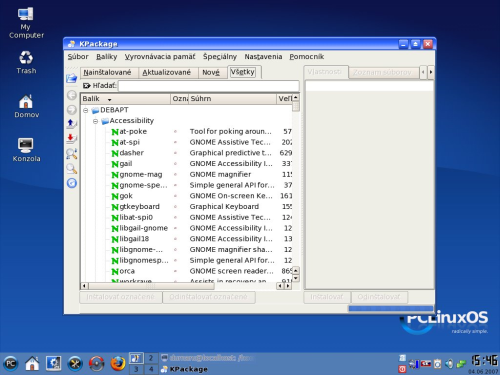Viewport: 500px width, 375px height.
Task: Clear the search box using the Hľadať icon
Action: point(86,86)
